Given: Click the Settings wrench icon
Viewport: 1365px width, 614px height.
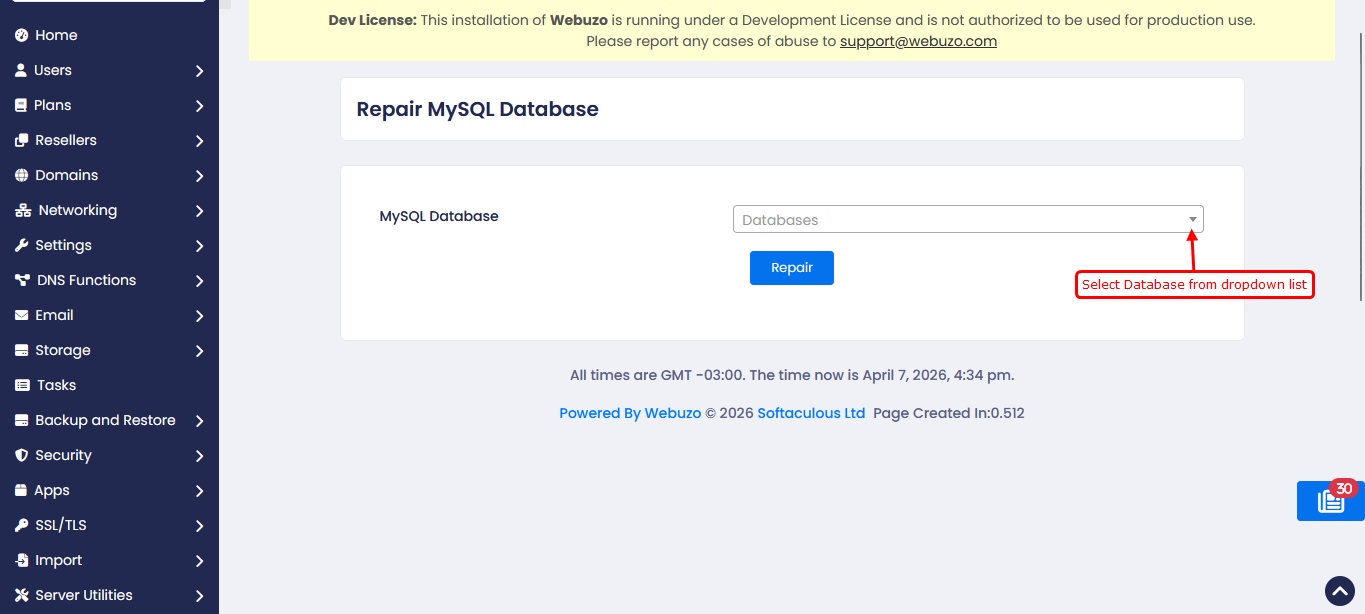Looking at the screenshot, I should tap(21, 245).
